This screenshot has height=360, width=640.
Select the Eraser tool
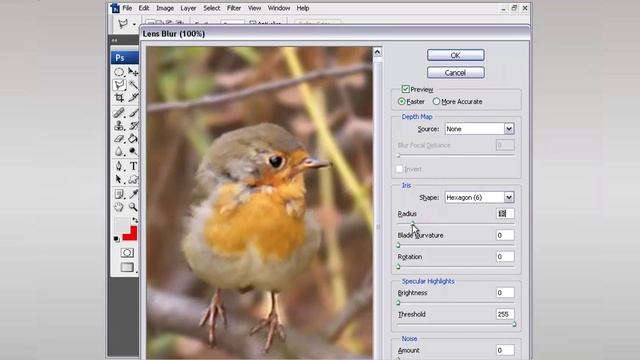click(119, 139)
